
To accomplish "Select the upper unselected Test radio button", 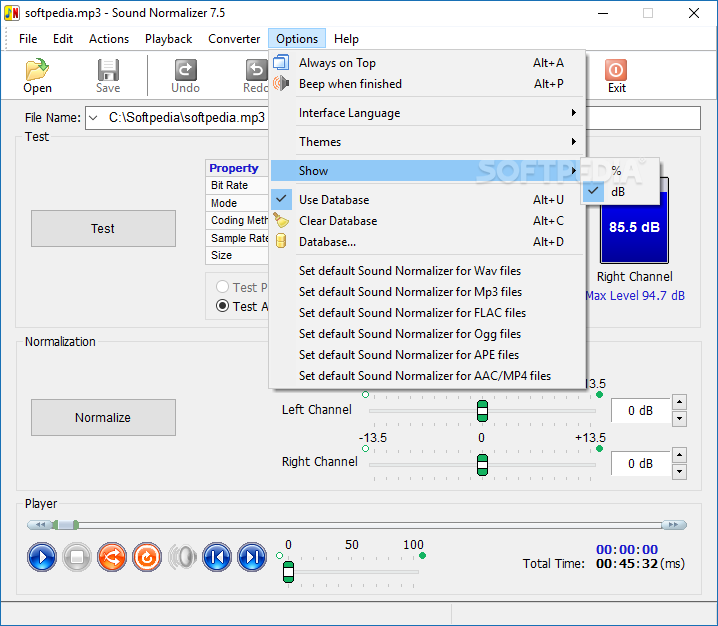I will click(x=223, y=287).
